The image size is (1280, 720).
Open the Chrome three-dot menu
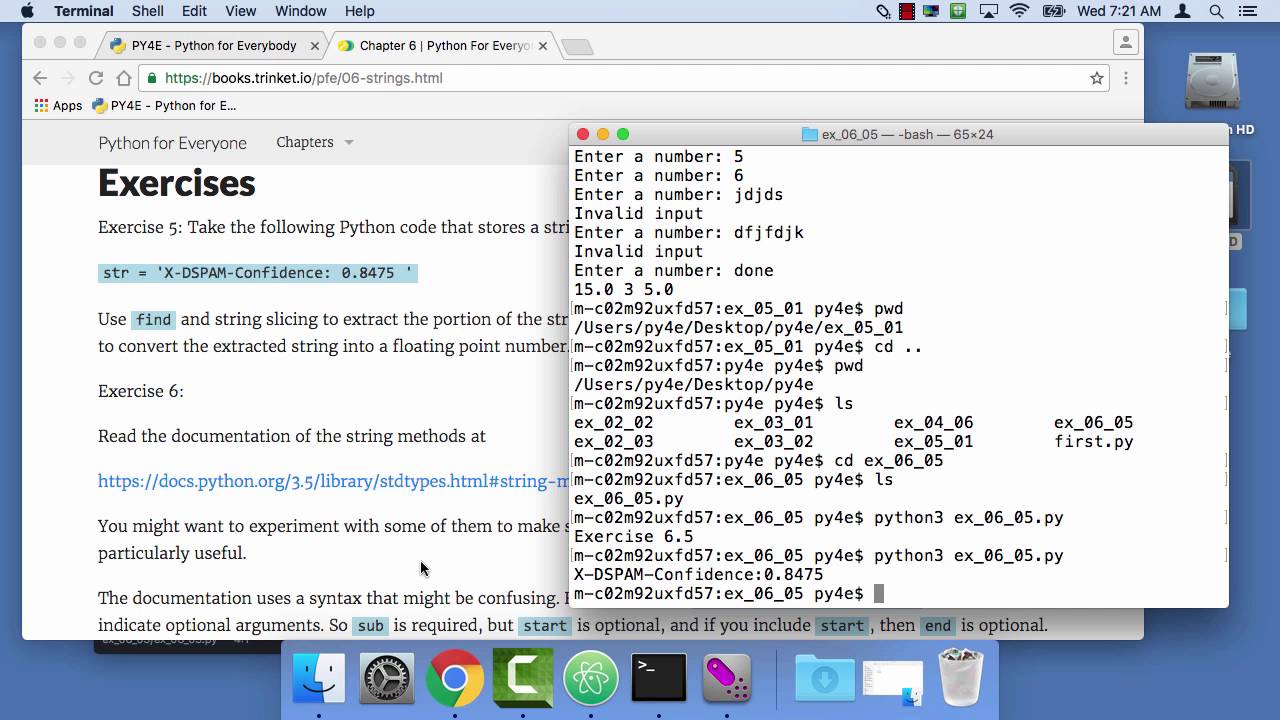tap(1126, 78)
